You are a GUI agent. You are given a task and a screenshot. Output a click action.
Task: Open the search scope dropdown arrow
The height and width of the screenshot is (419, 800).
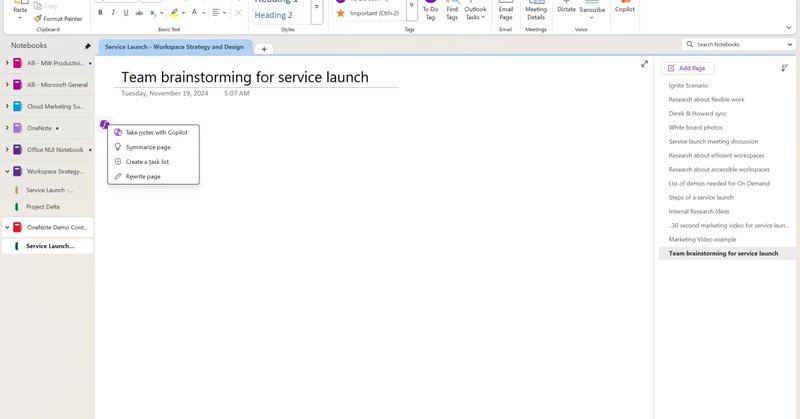pyautogui.click(x=790, y=44)
